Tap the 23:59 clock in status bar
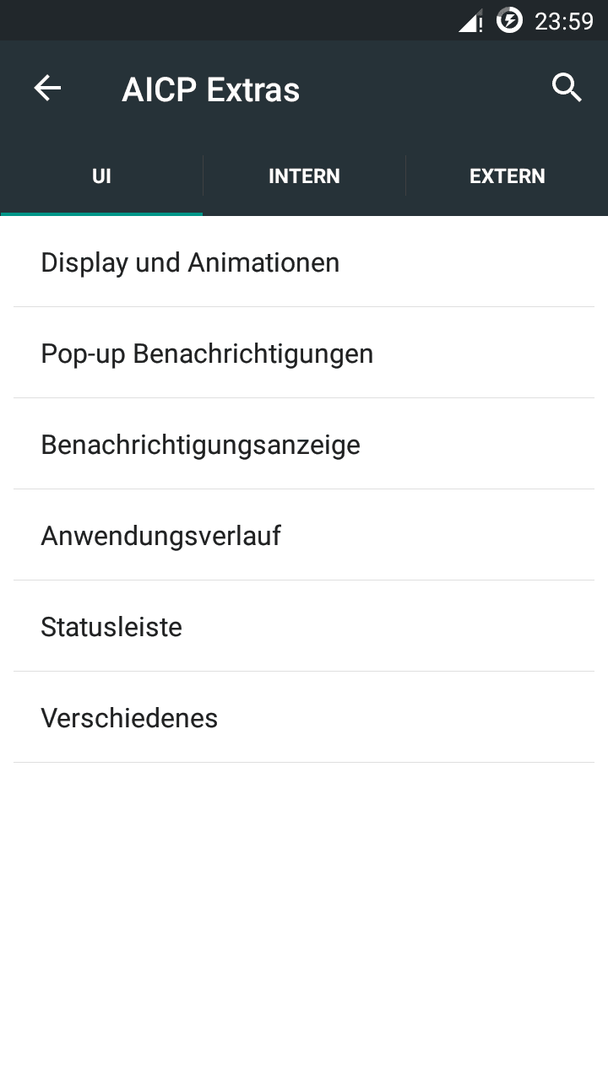The image size is (608, 1080). click(564, 21)
